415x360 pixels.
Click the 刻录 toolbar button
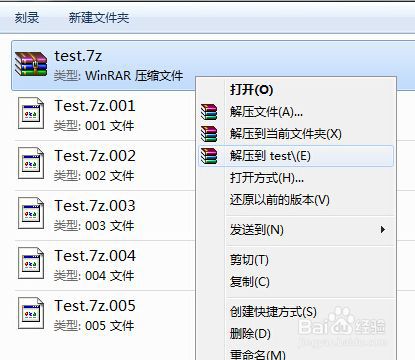tap(27, 17)
